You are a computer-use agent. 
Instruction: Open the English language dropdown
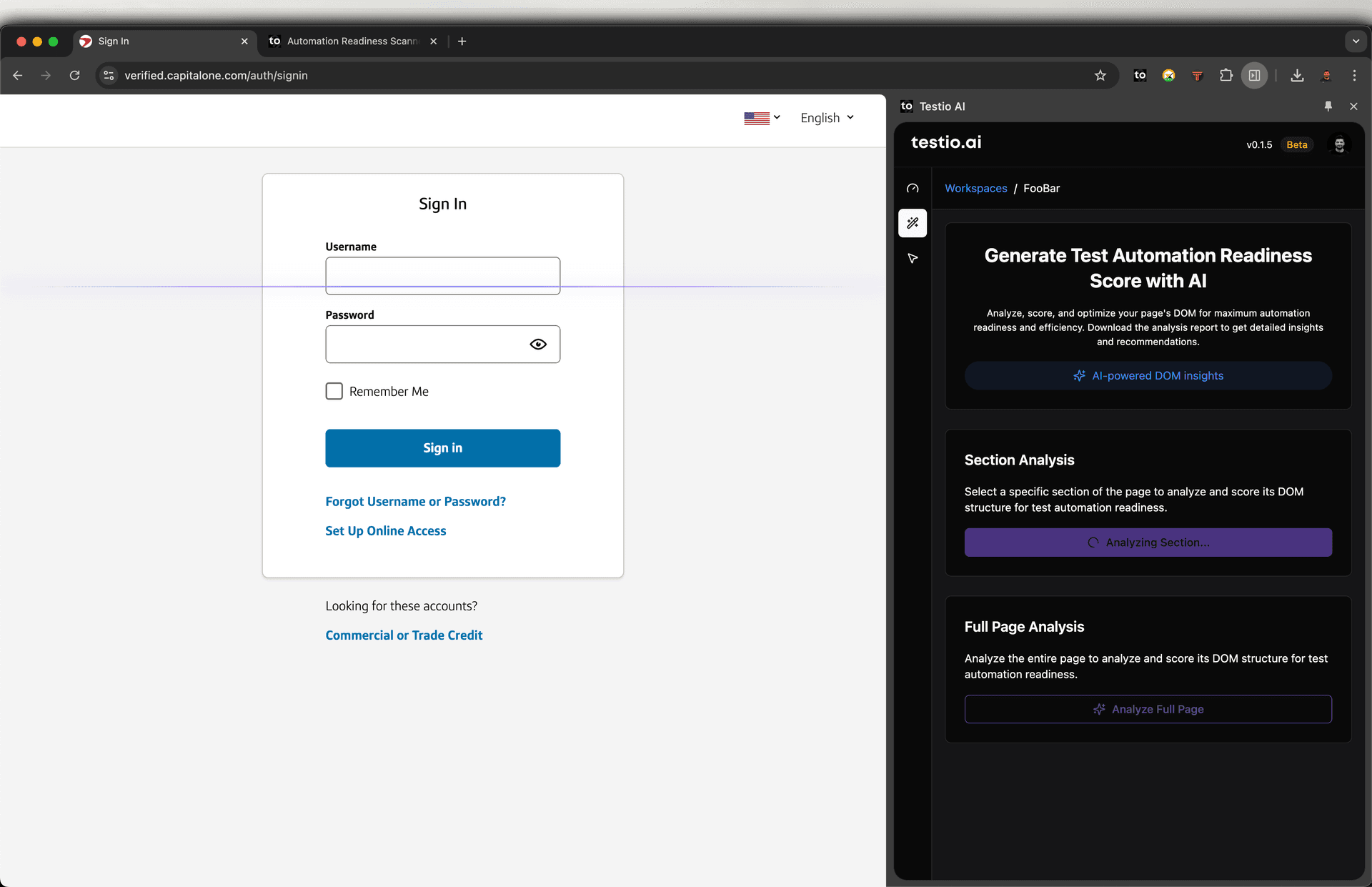click(827, 118)
